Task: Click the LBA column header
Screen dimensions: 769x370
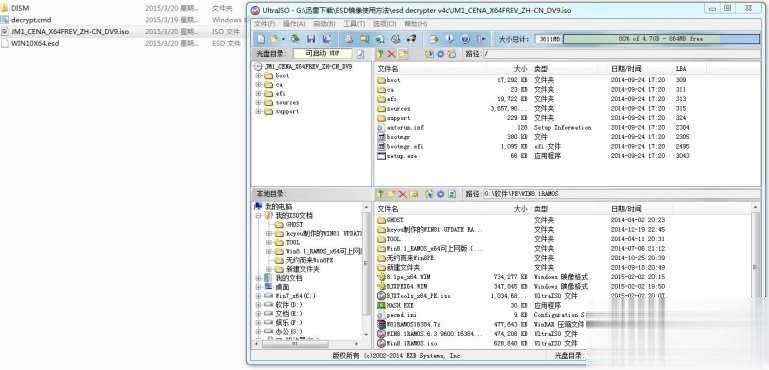Action: (681, 69)
